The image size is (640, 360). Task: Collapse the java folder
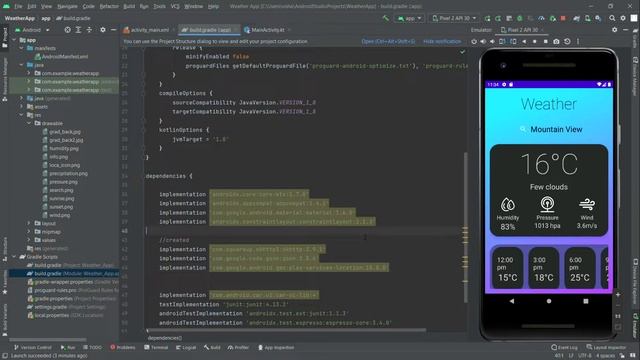point(22,65)
